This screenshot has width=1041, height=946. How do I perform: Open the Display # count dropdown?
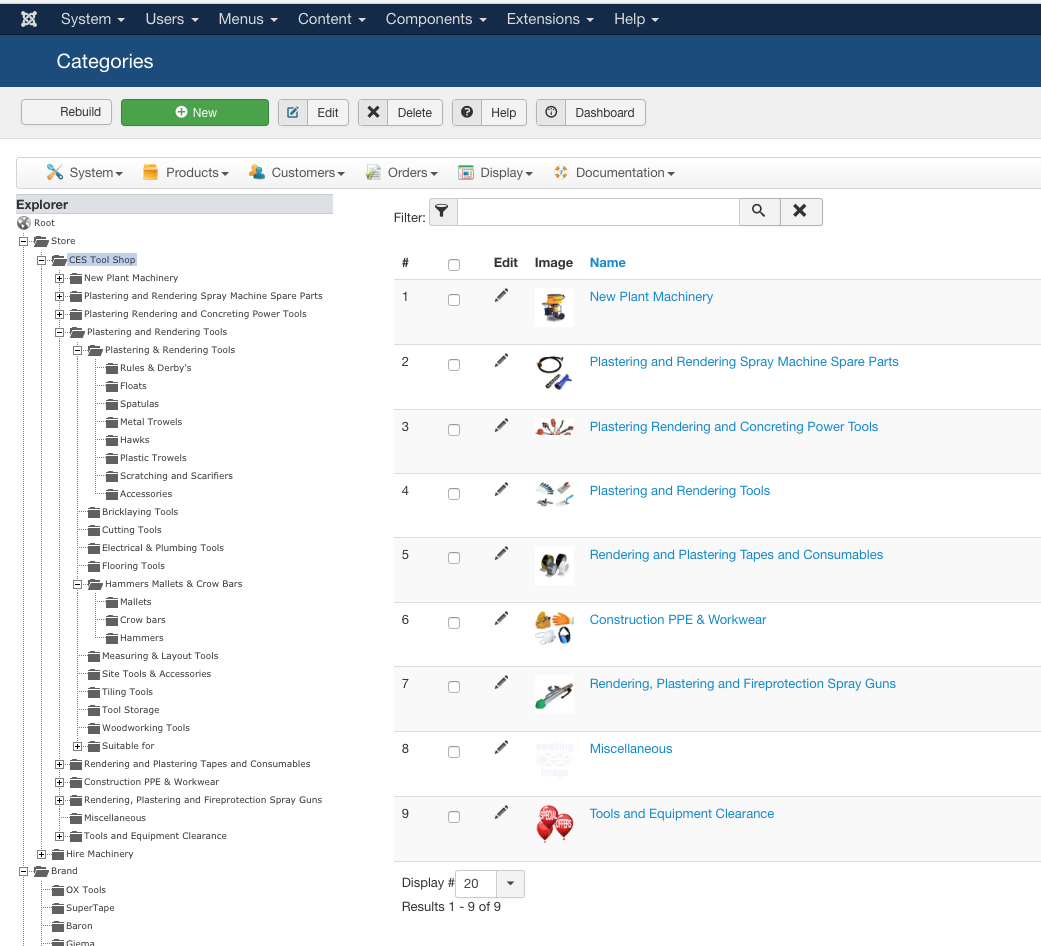(x=510, y=883)
